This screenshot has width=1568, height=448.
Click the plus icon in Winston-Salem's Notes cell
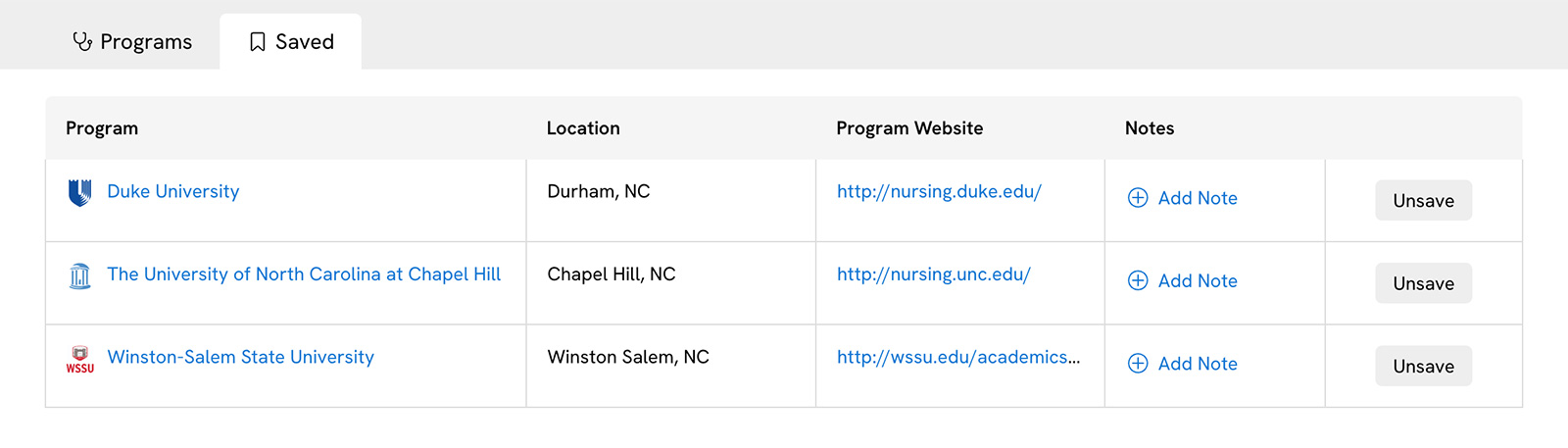[x=1138, y=364]
